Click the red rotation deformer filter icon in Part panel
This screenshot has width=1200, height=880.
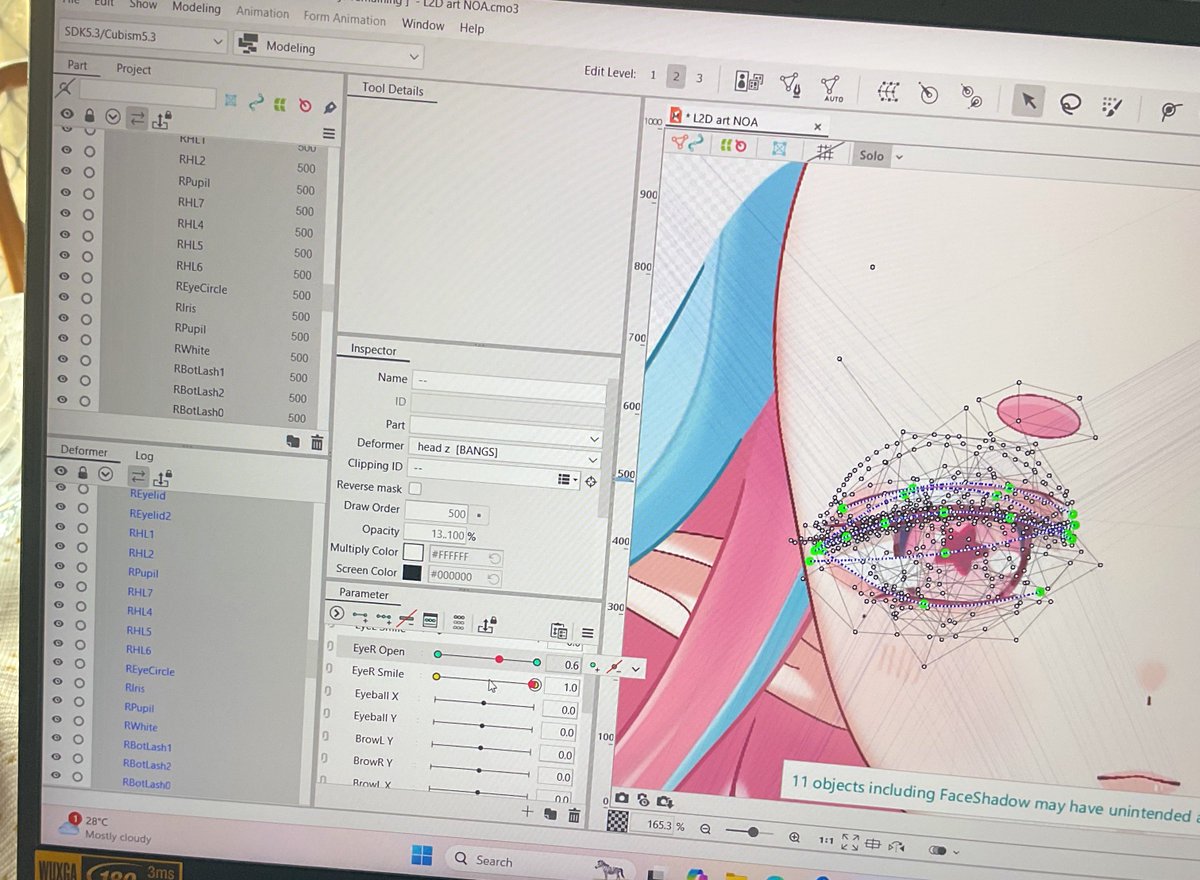point(305,105)
